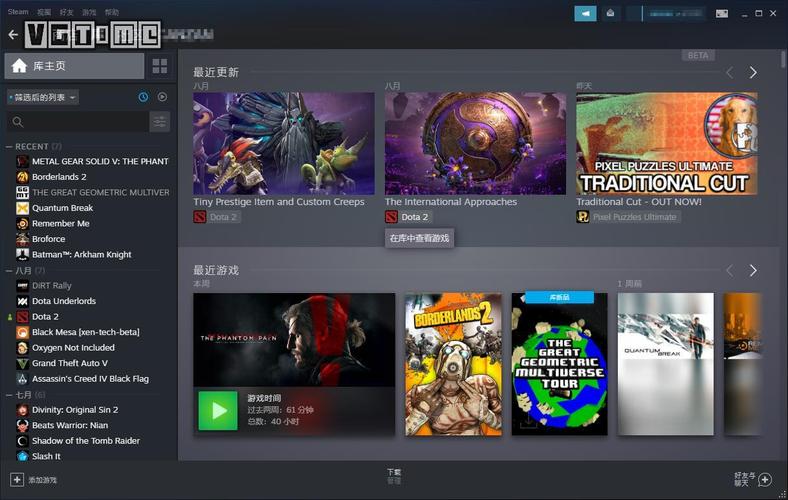The width and height of the screenshot is (788, 500).
Task: Enter Big Picture mode via the controller icon
Action: (x=722, y=14)
